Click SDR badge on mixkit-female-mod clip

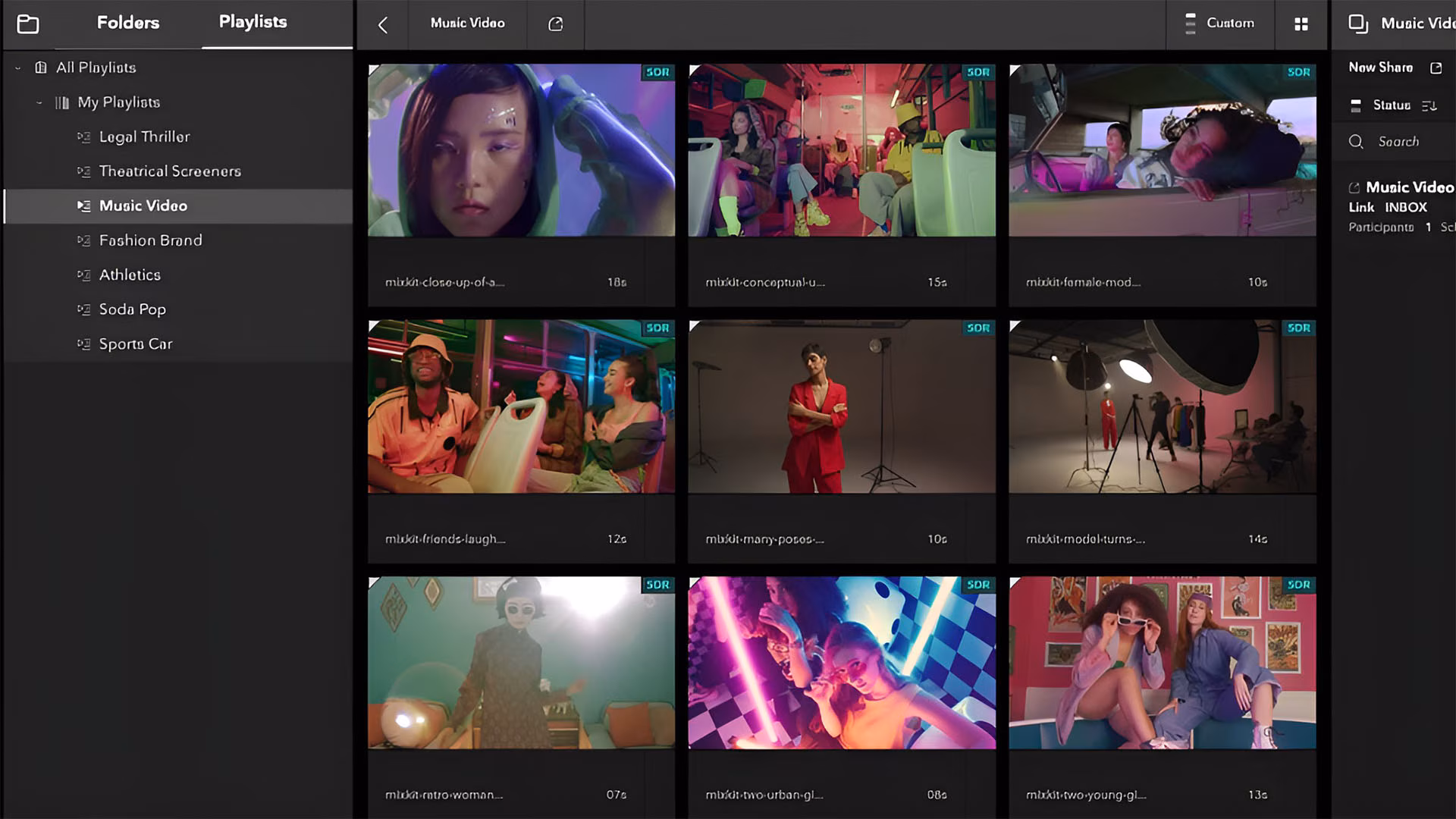tap(1299, 72)
